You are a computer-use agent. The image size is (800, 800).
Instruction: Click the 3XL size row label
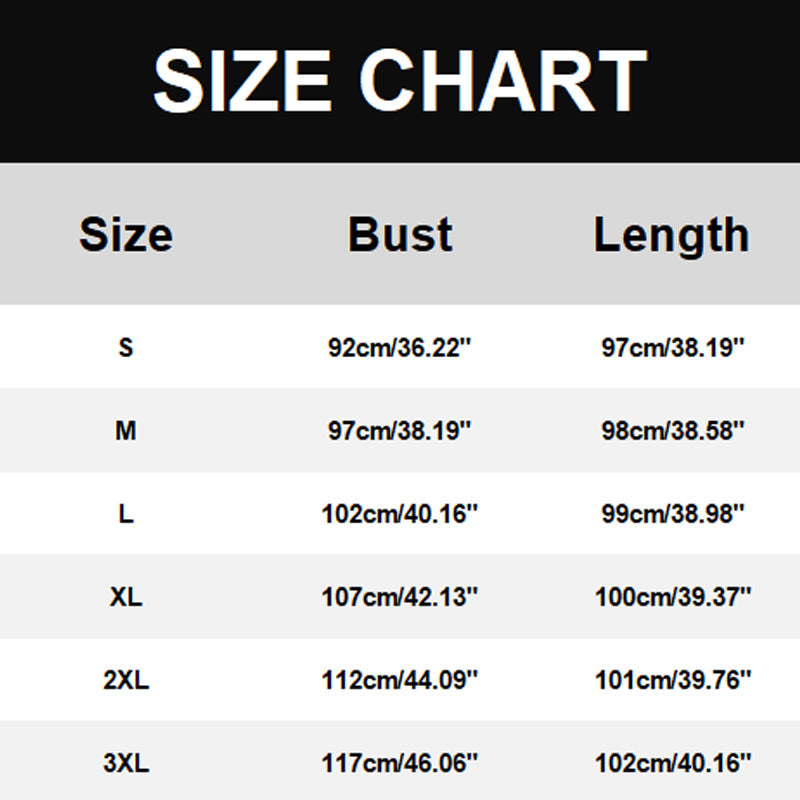pos(126,765)
